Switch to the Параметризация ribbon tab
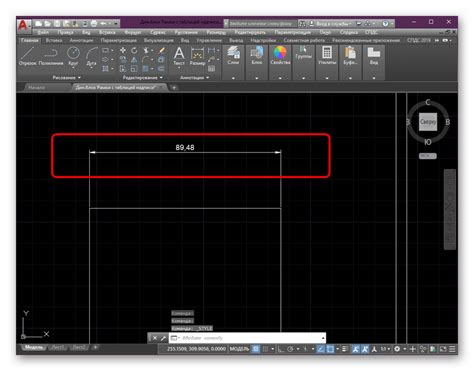This screenshot has height=371, width=474. (118, 40)
